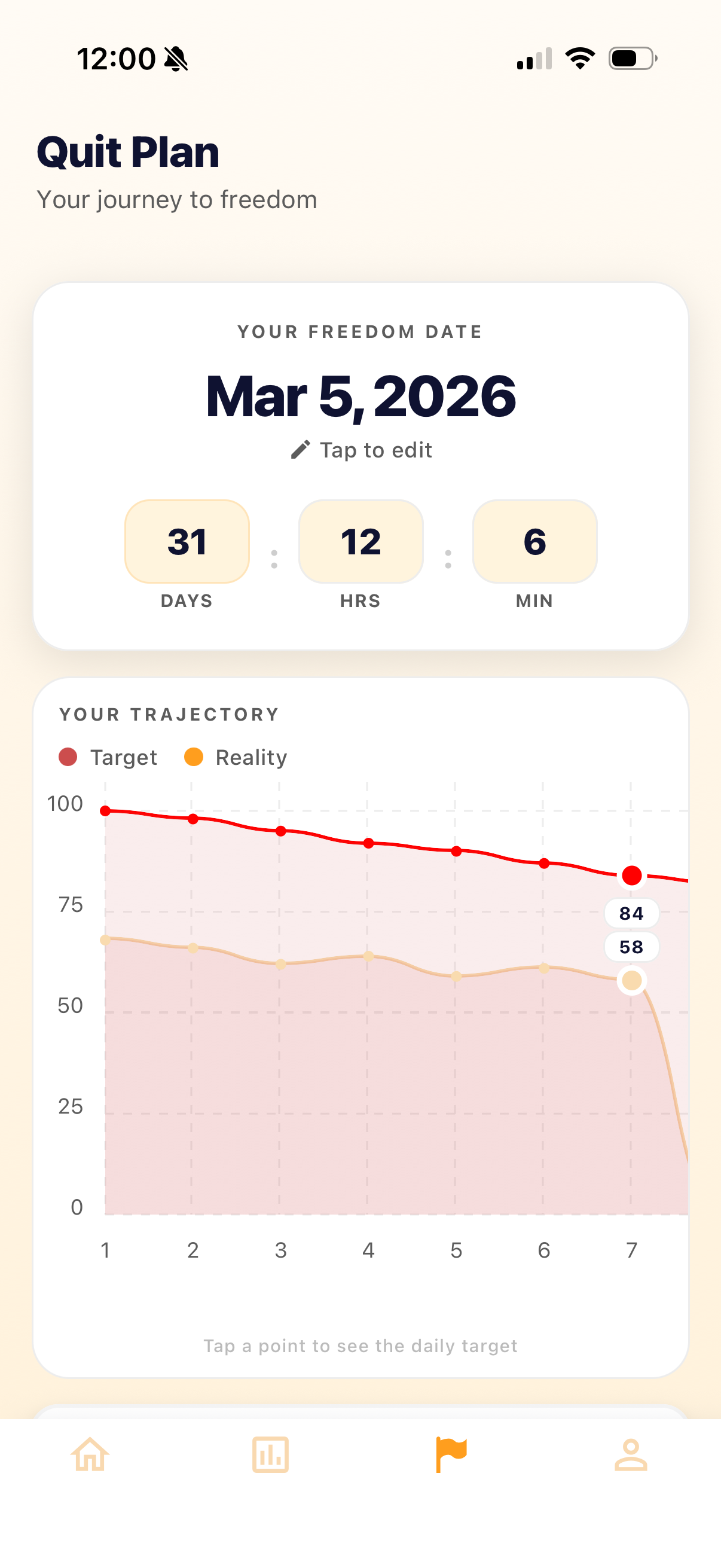Screen dimensions: 721x1568
Task: Tap the 84 target value tooltip
Action: coord(631,913)
